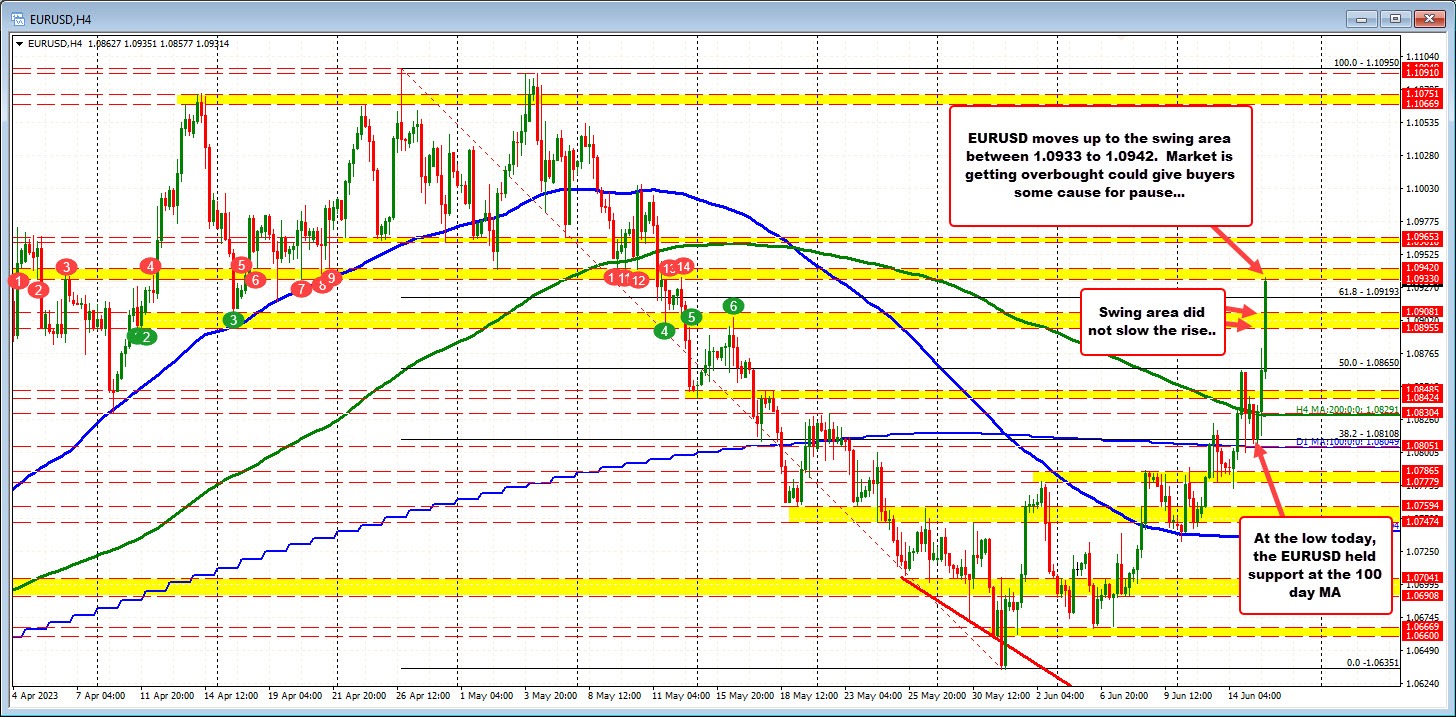Click the red marker 7 near 19 April
The width and height of the screenshot is (1456, 717).
point(299,288)
